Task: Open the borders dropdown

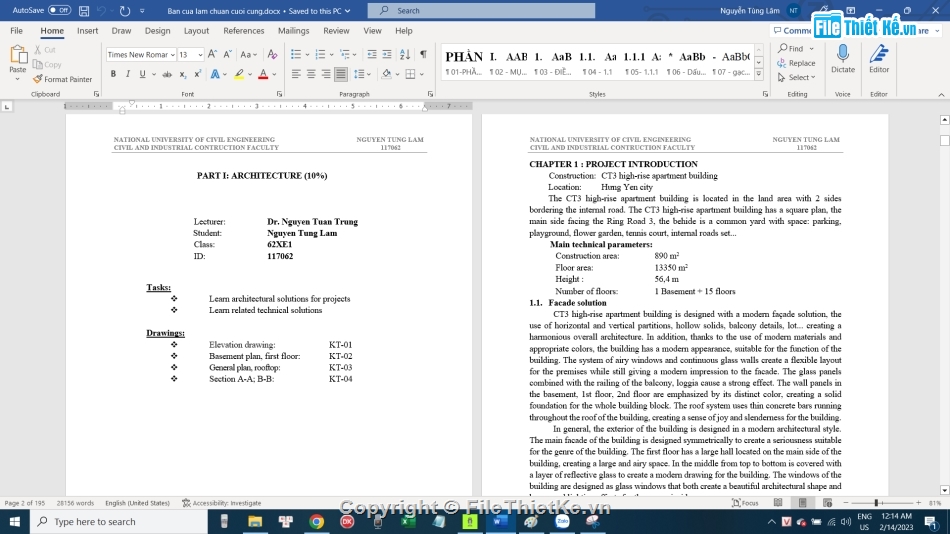Action: point(421,74)
